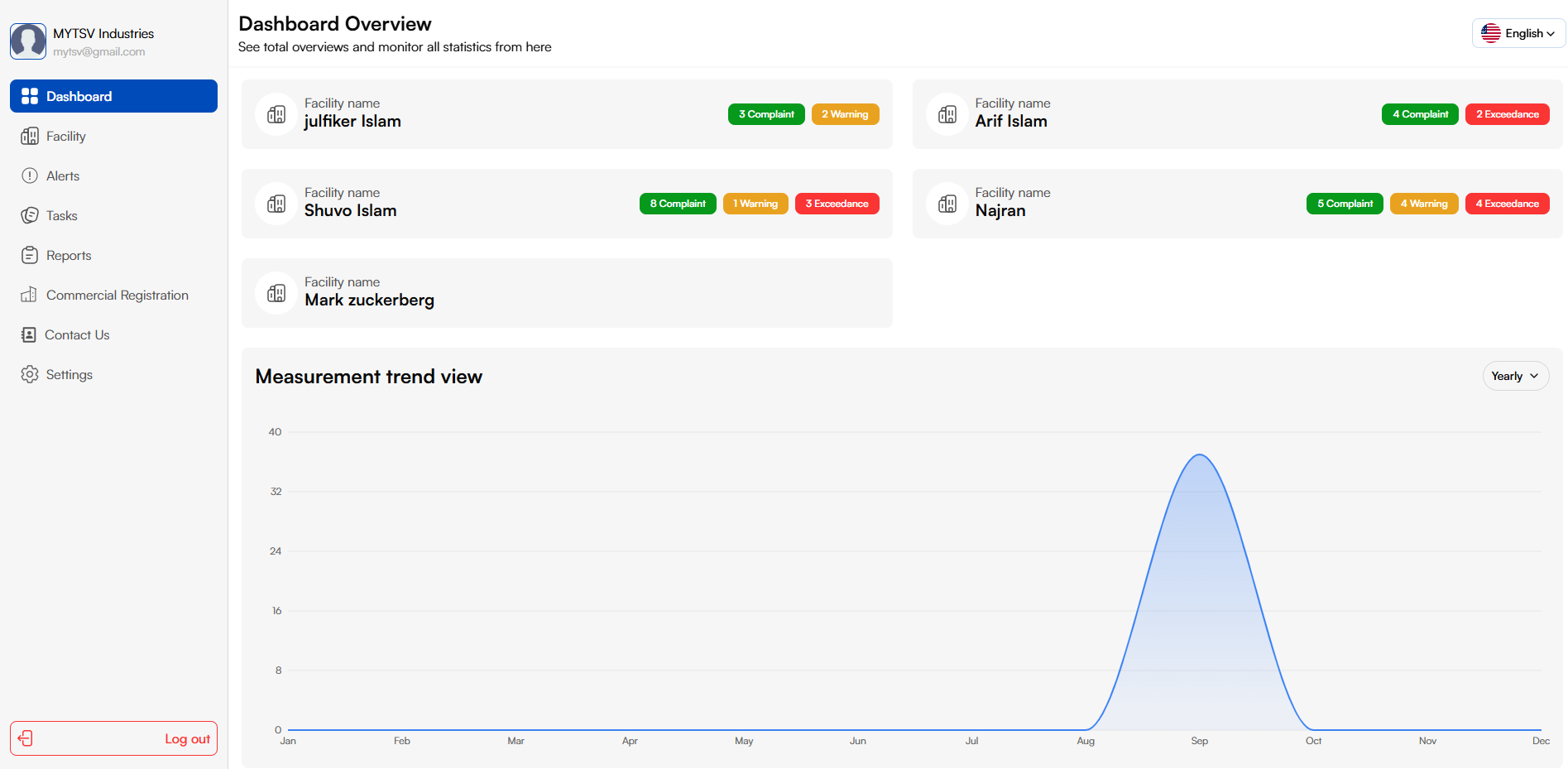Screen dimensions: 1568x769
Task: Click the Contact Us address book icon
Action: pos(29,334)
